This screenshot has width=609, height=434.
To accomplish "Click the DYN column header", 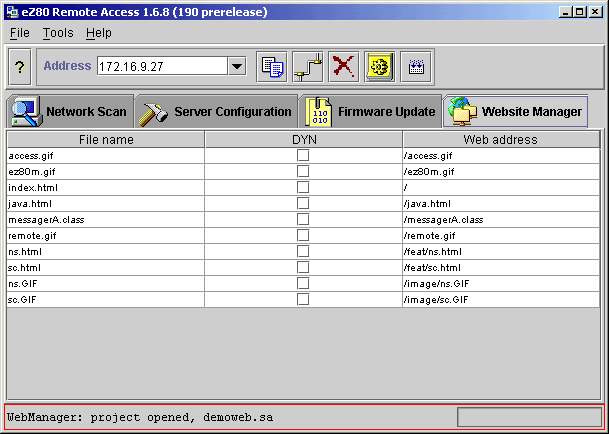I will click(304, 139).
